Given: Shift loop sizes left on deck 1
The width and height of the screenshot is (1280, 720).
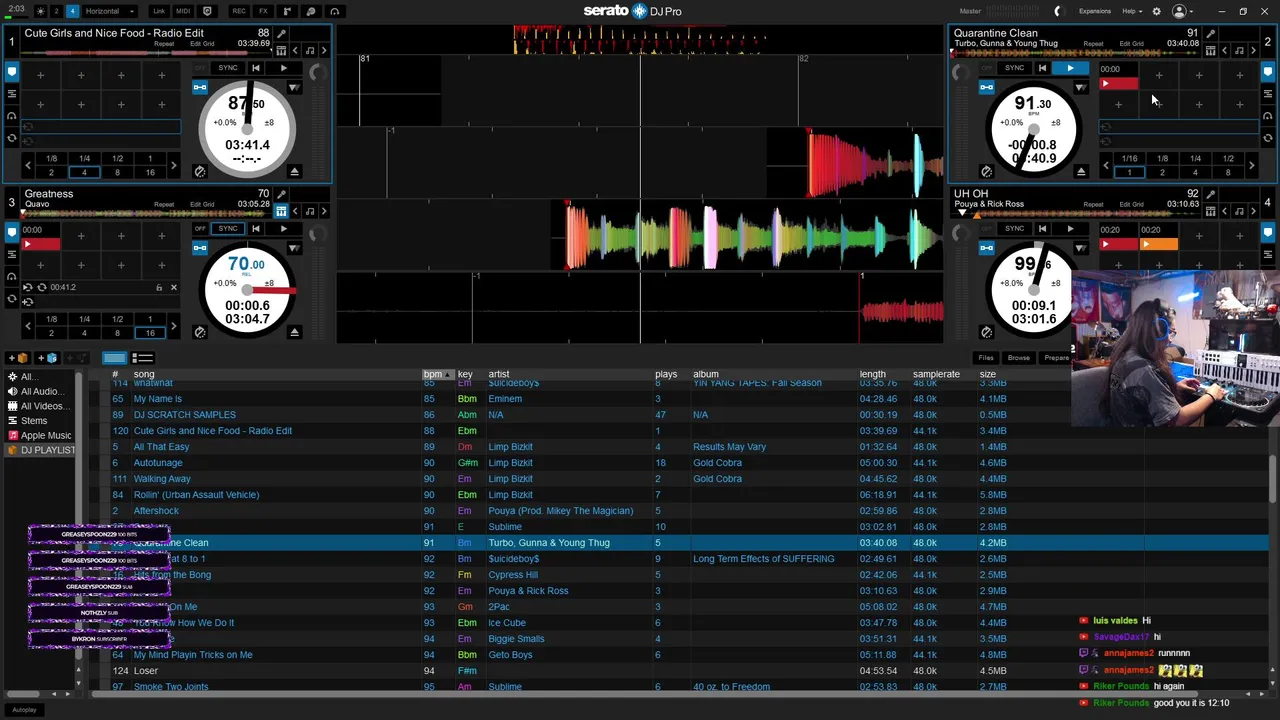Looking at the screenshot, I should (27, 165).
